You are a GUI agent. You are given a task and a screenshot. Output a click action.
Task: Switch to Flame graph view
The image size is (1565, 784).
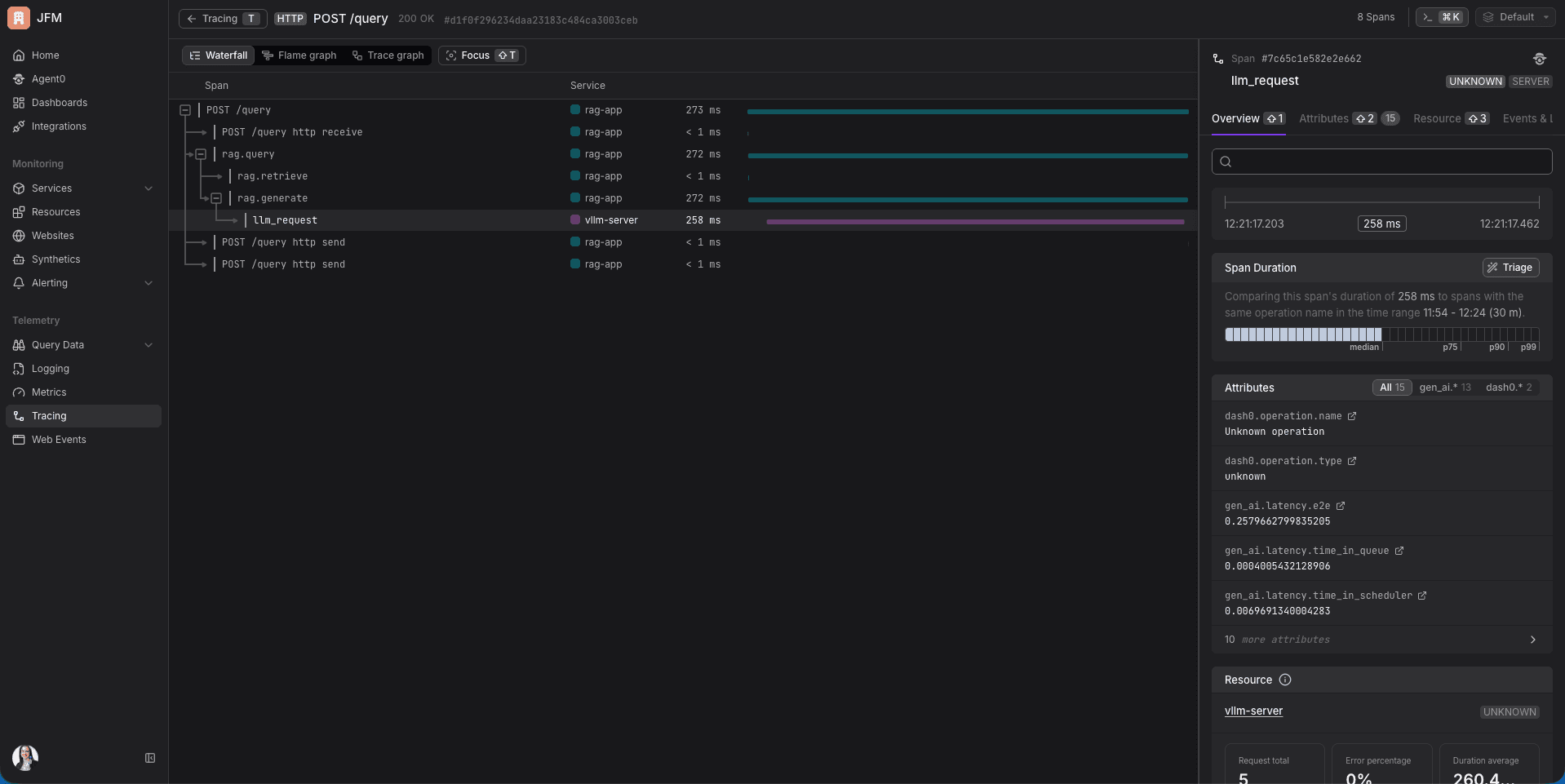click(299, 55)
